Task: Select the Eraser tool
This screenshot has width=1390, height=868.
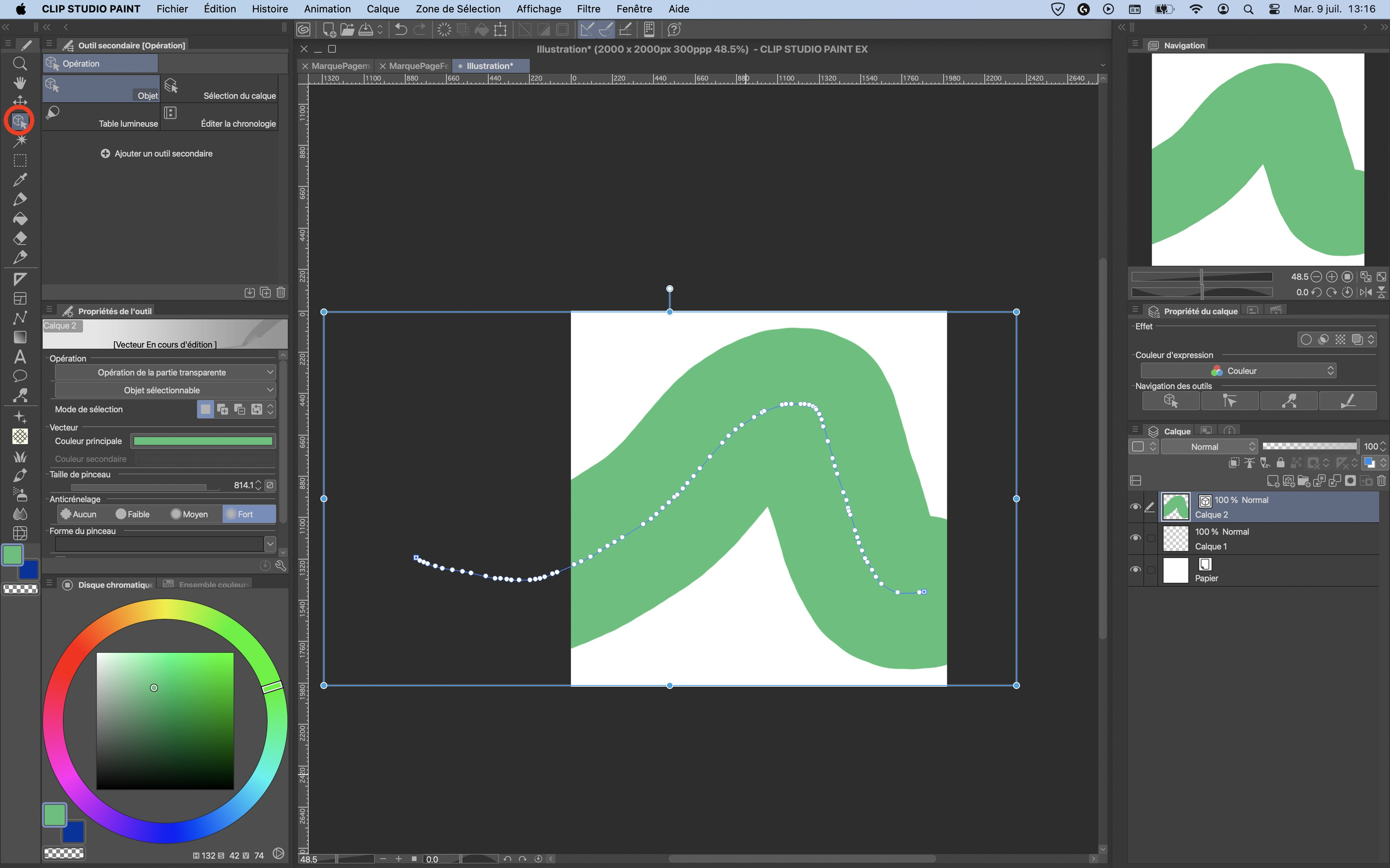Action: pos(19,238)
